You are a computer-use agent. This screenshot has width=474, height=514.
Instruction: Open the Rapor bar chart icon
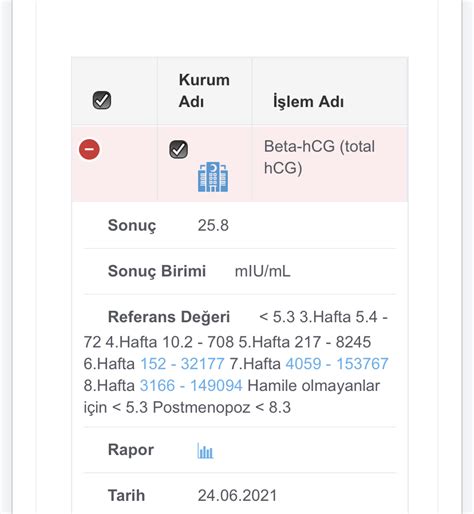tap(205, 451)
